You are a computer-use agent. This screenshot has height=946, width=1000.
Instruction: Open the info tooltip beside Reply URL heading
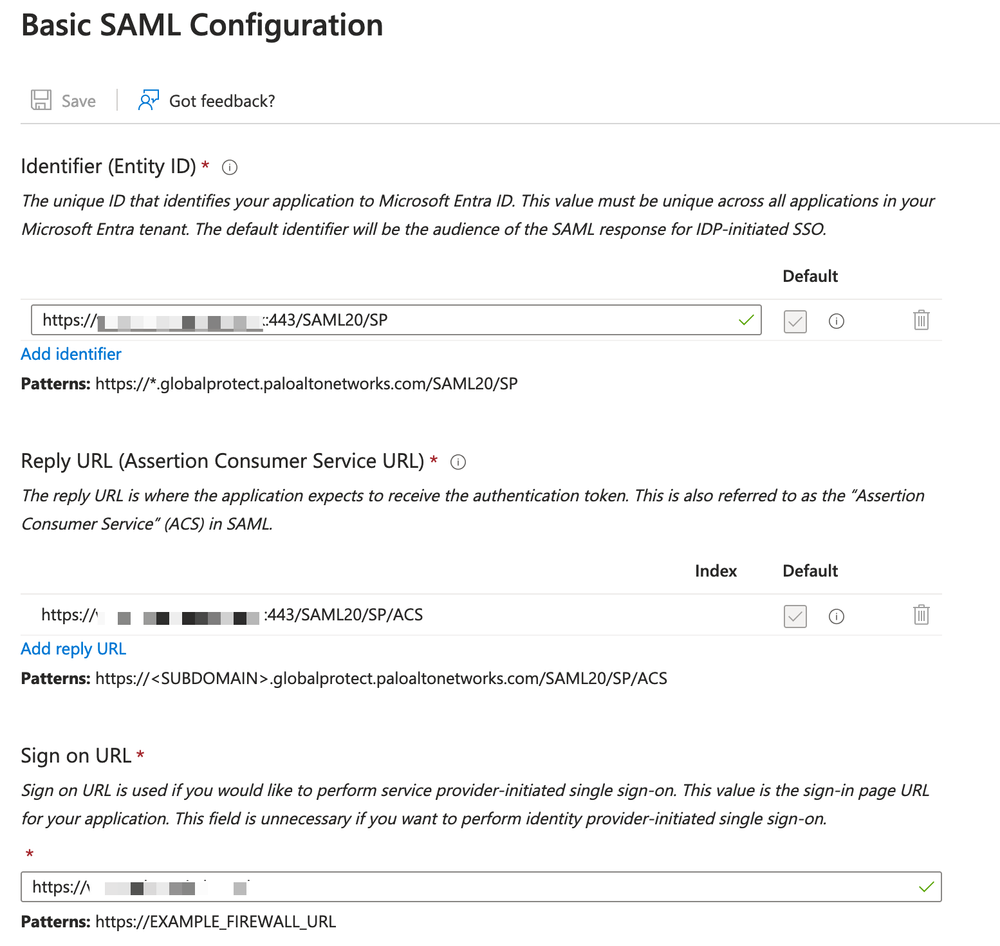point(458,462)
